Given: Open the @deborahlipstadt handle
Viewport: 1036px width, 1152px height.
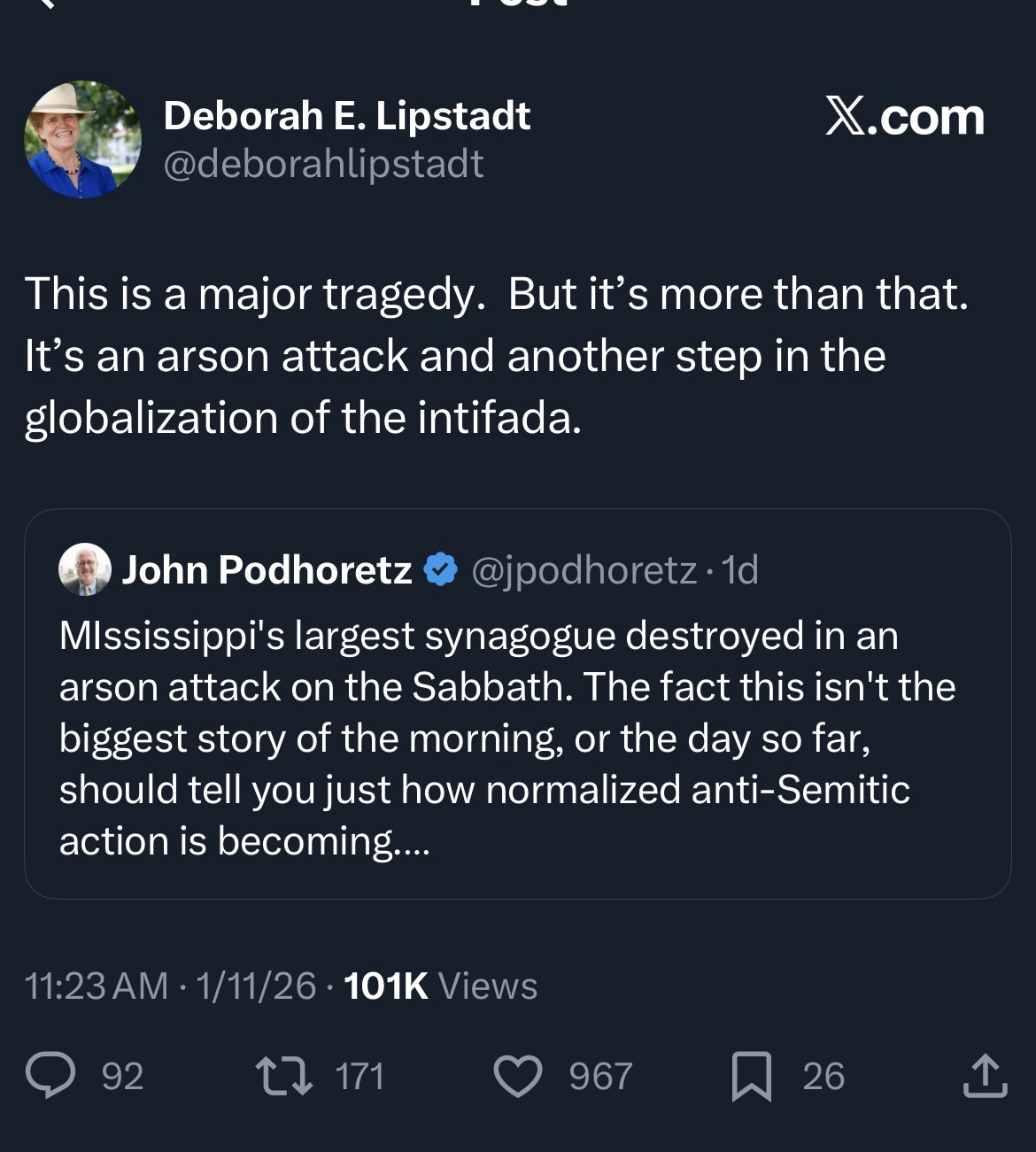Looking at the screenshot, I should (x=323, y=164).
